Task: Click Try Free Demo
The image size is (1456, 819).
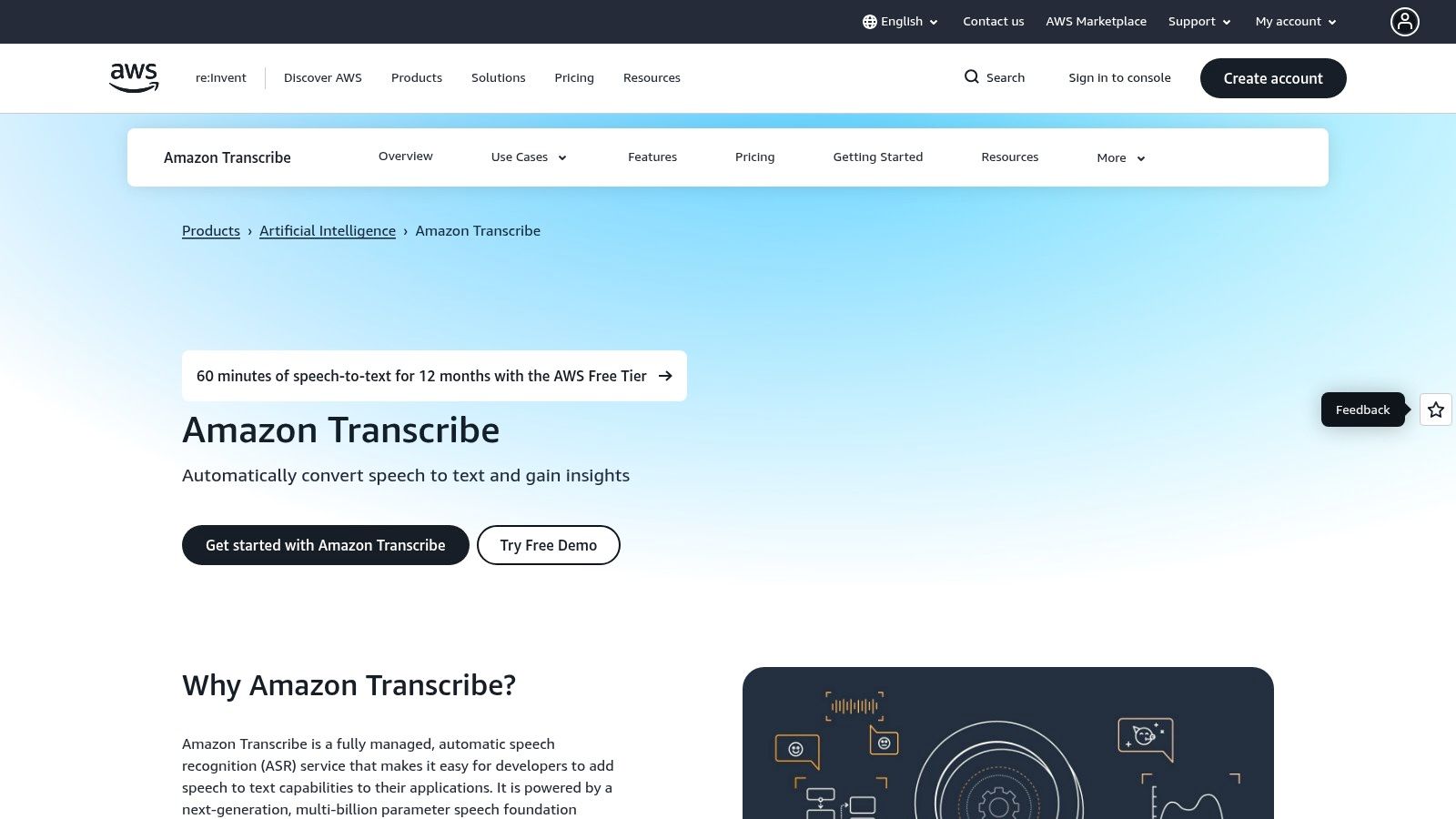Action: [x=548, y=545]
